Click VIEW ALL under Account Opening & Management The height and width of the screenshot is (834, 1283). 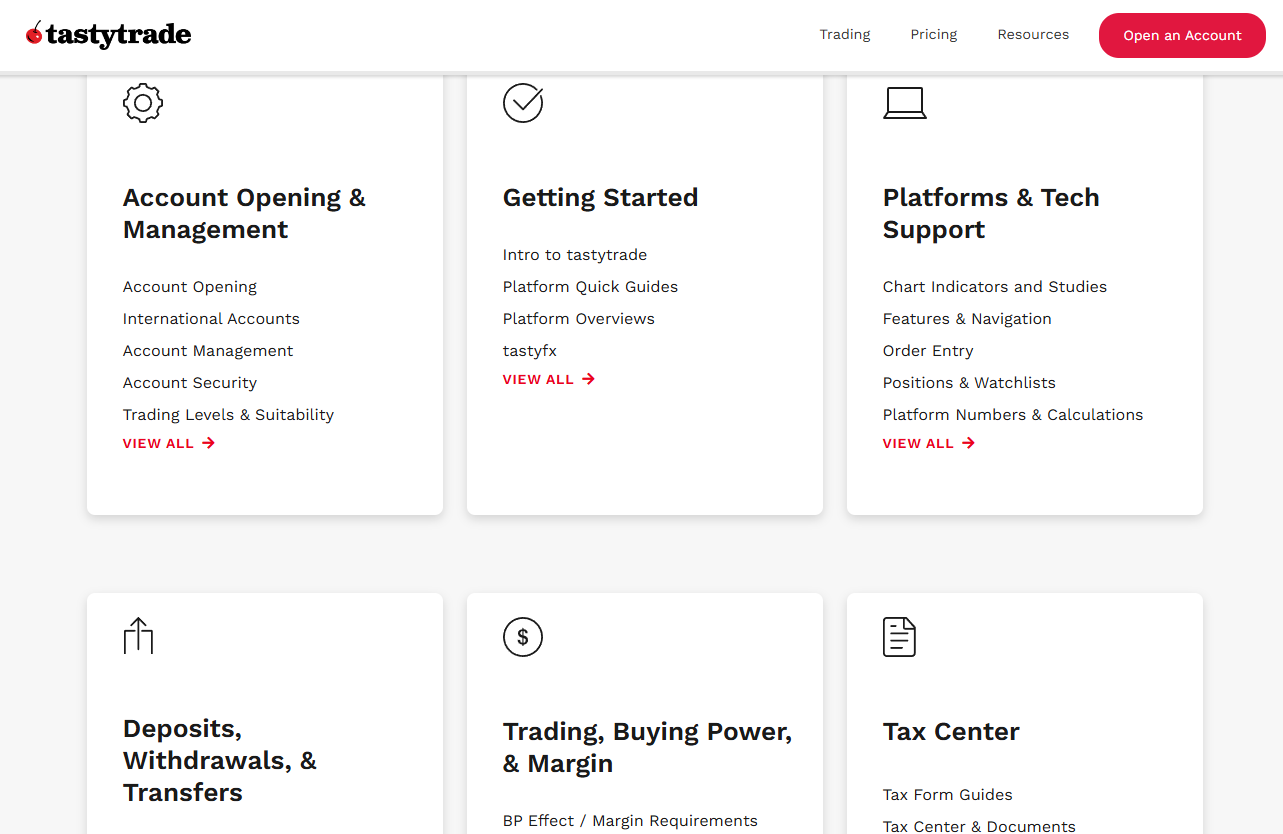tap(169, 443)
